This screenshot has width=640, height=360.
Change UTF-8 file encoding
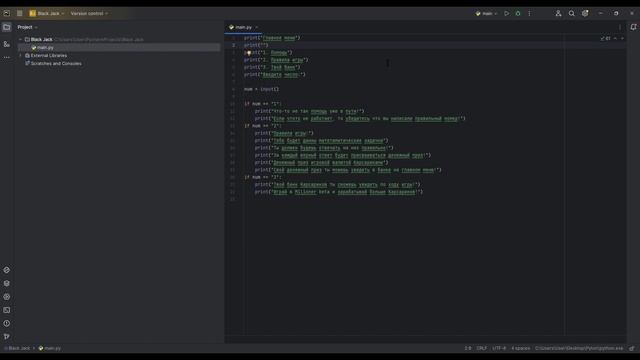point(499,349)
